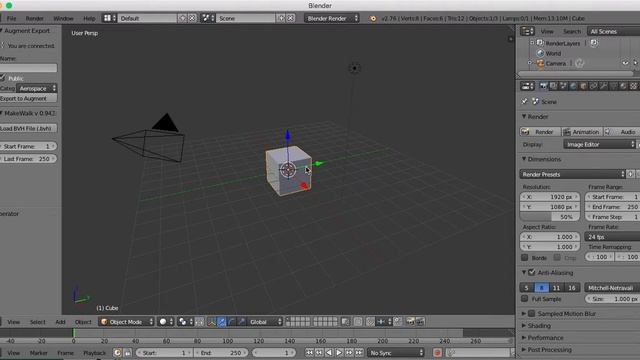Open the Help menu
Screen dimensions: 640x360
(x=89, y=18)
